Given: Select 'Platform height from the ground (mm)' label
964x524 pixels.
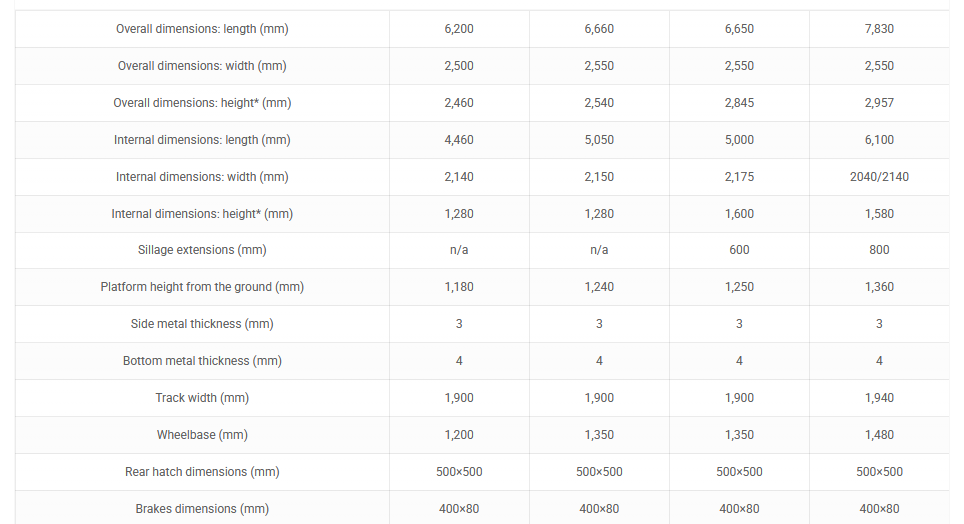Looking at the screenshot, I should 202,287.
